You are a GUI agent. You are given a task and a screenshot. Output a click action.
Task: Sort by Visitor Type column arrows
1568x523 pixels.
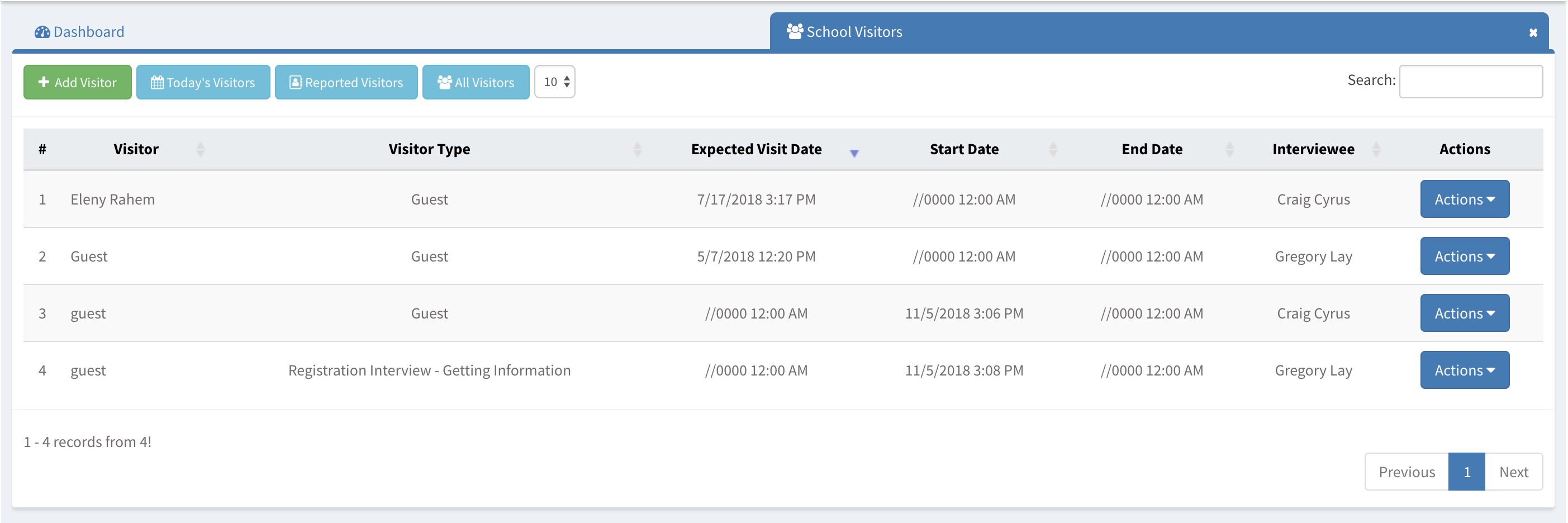pyautogui.click(x=637, y=149)
